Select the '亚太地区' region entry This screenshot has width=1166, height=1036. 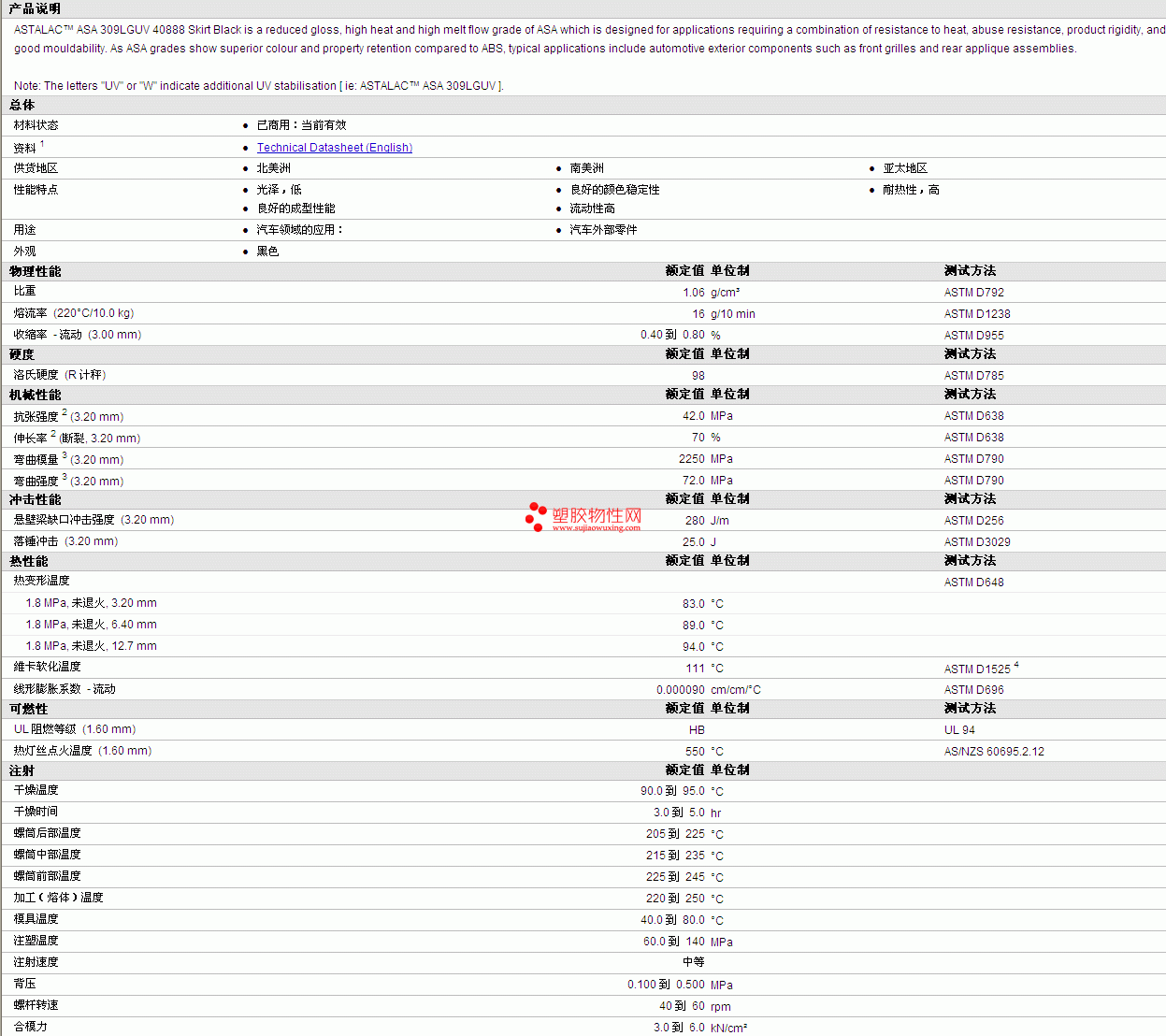coord(905,168)
